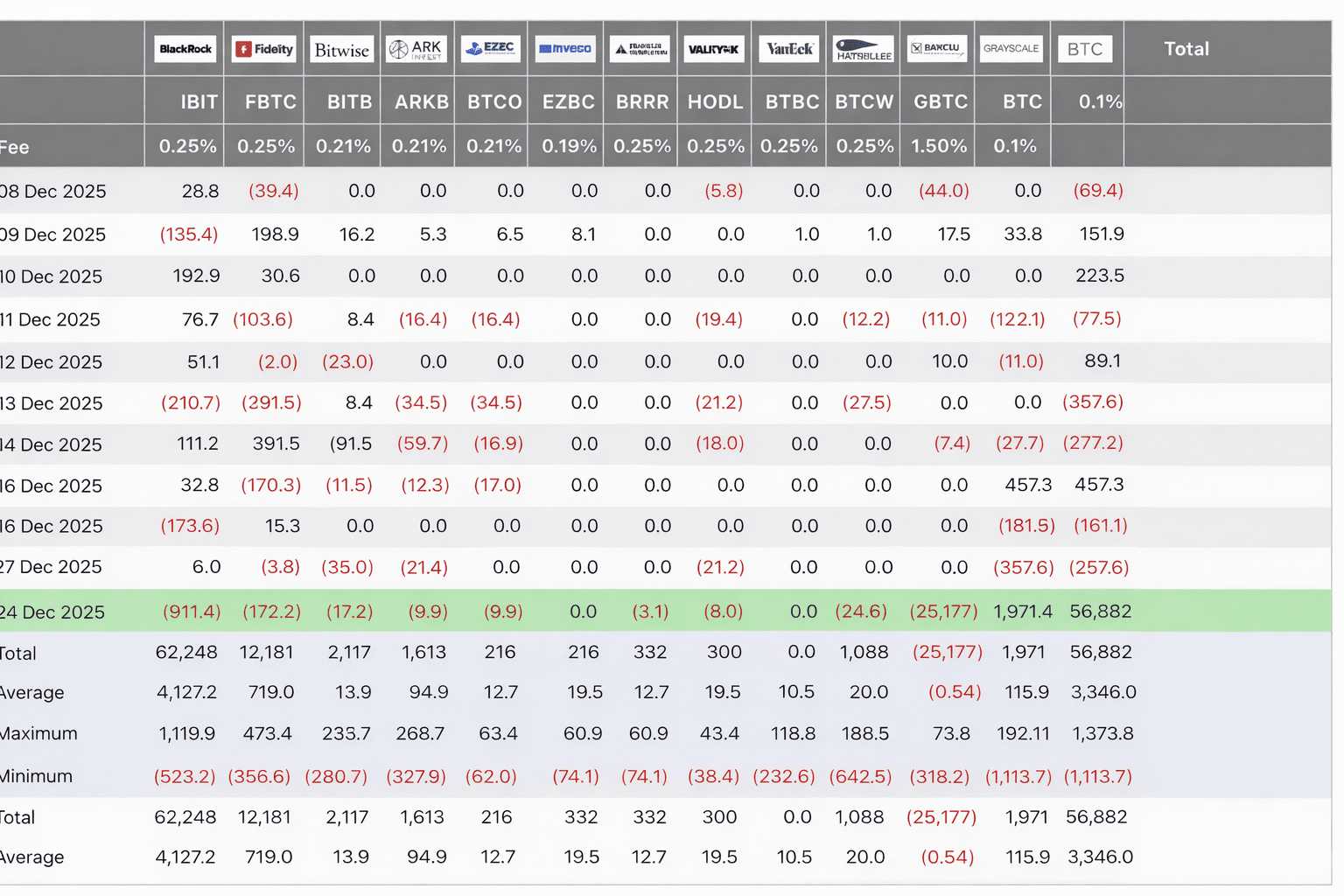Click the (103.6) FBTC value on 11 Dec
This screenshot has width=1344, height=896.
pyautogui.click(x=262, y=319)
